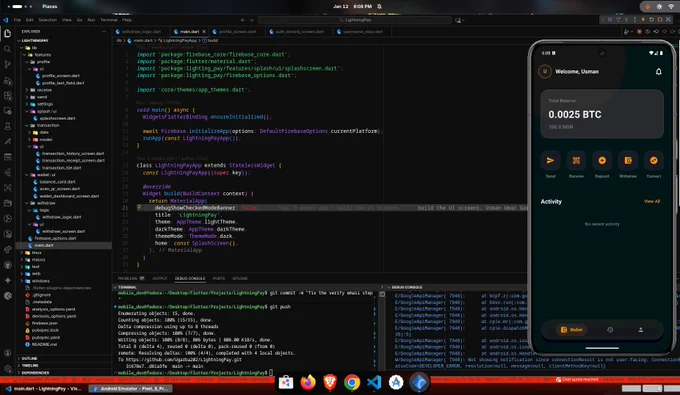
Task: Open the Search view in activity bar
Action: (7, 49)
